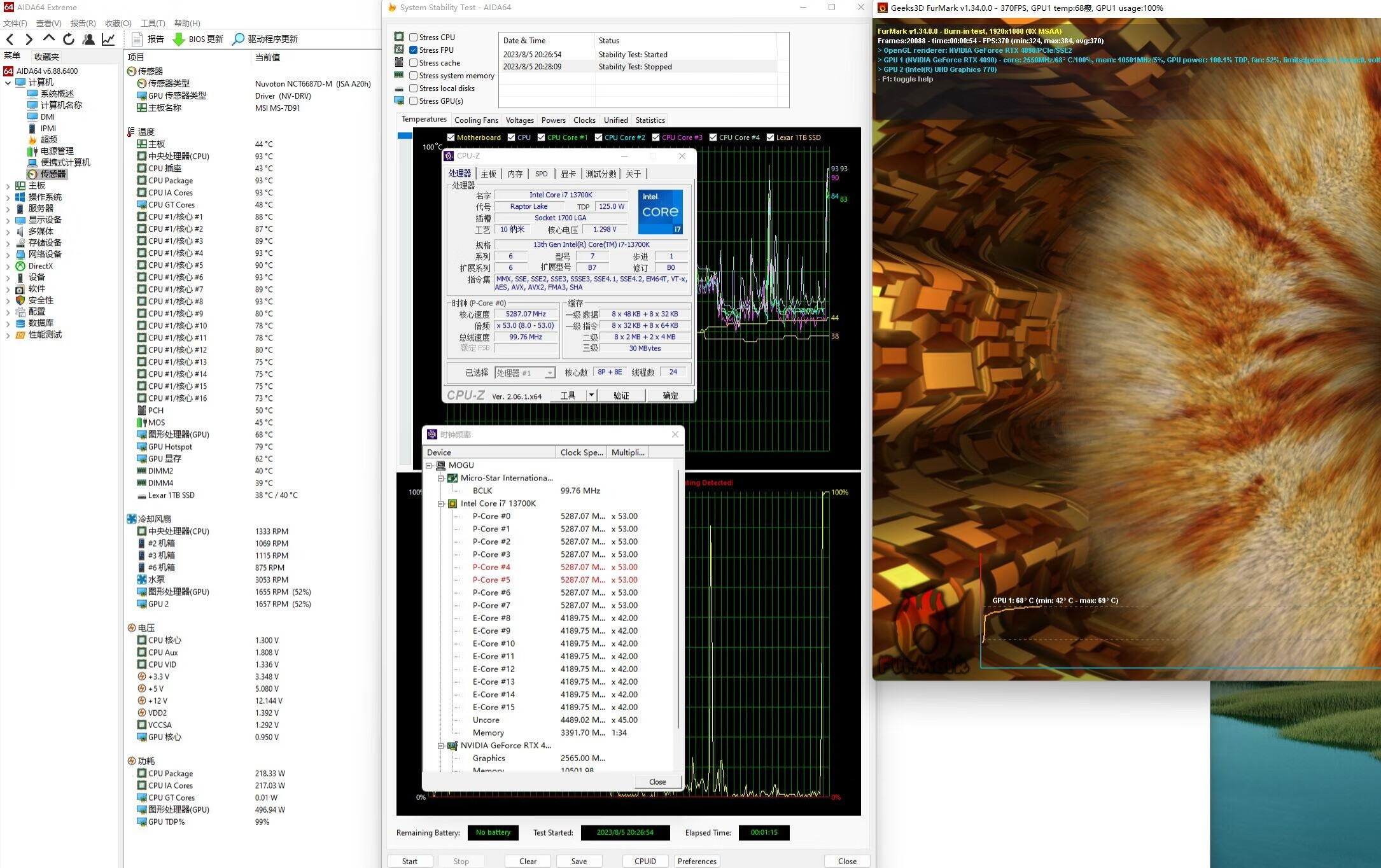Open the 报告 report toolbar button

pyautogui.click(x=148, y=39)
